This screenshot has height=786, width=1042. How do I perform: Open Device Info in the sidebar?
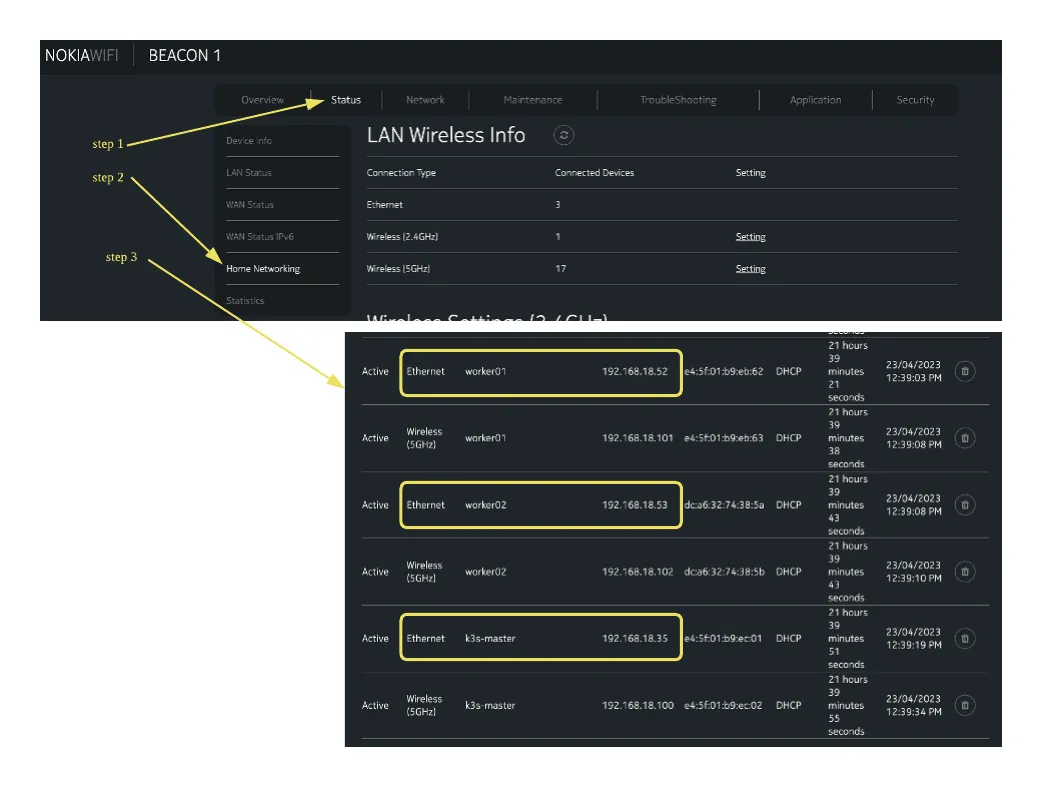pos(249,141)
